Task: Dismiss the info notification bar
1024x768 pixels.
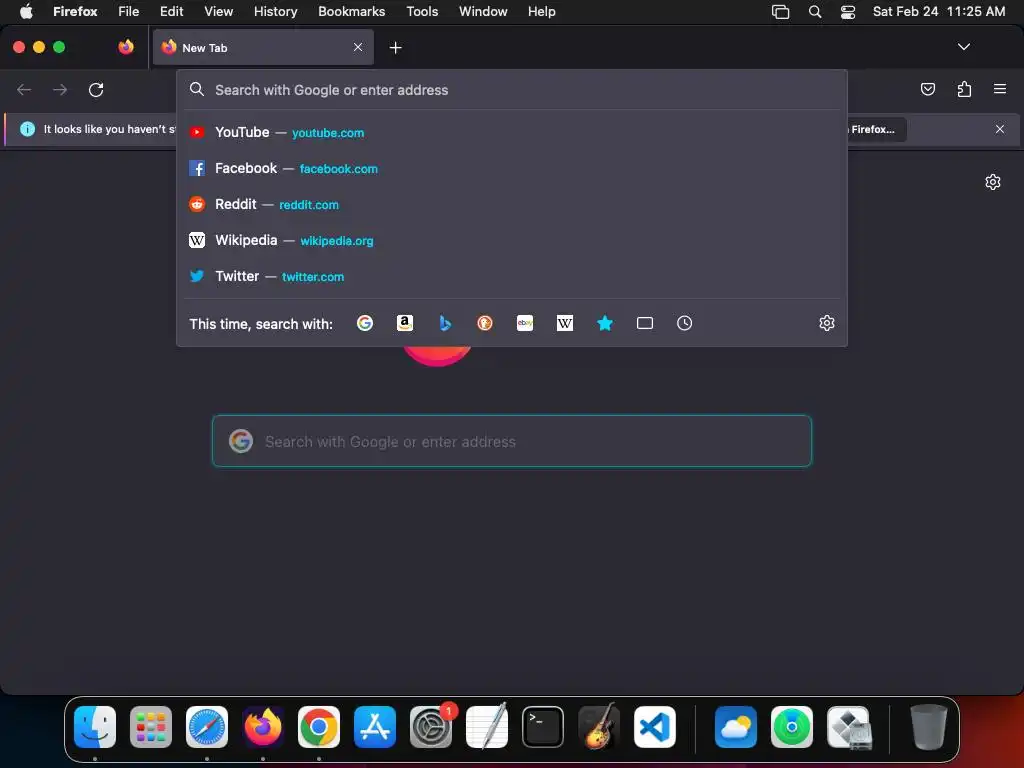Action: click(x=1000, y=129)
